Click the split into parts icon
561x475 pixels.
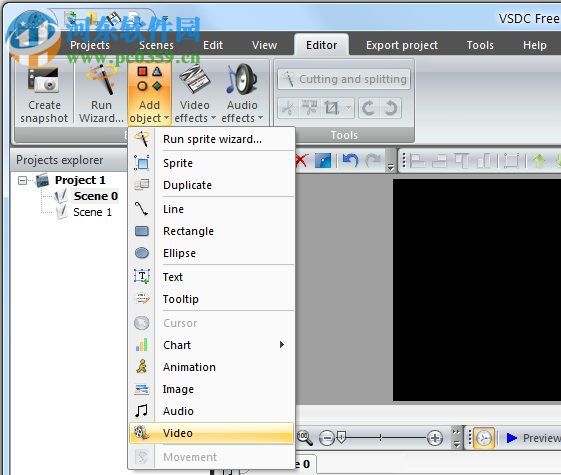[310, 108]
